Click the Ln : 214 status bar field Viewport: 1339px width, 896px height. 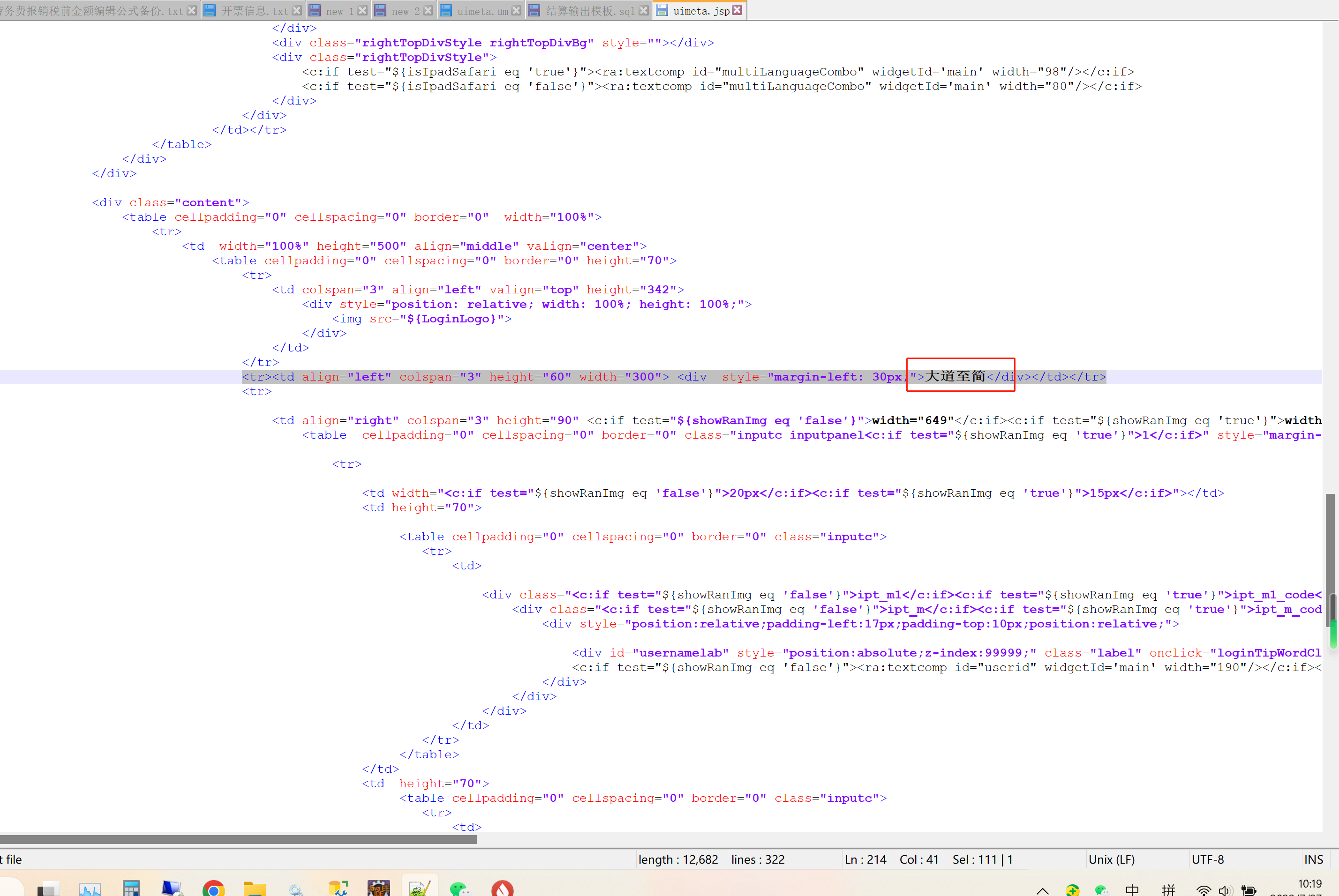coord(865,859)
